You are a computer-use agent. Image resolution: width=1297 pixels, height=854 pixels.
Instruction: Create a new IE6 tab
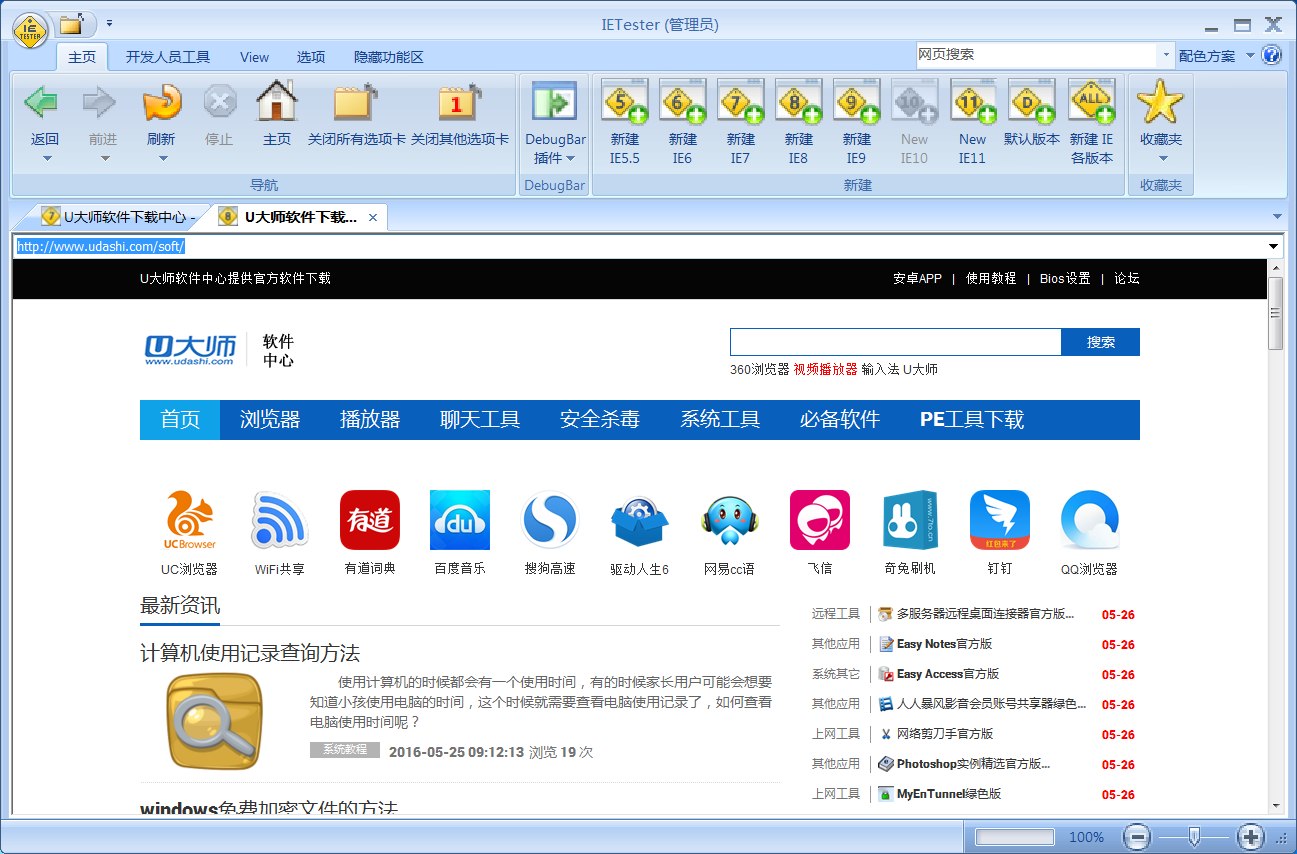point(682,102)
